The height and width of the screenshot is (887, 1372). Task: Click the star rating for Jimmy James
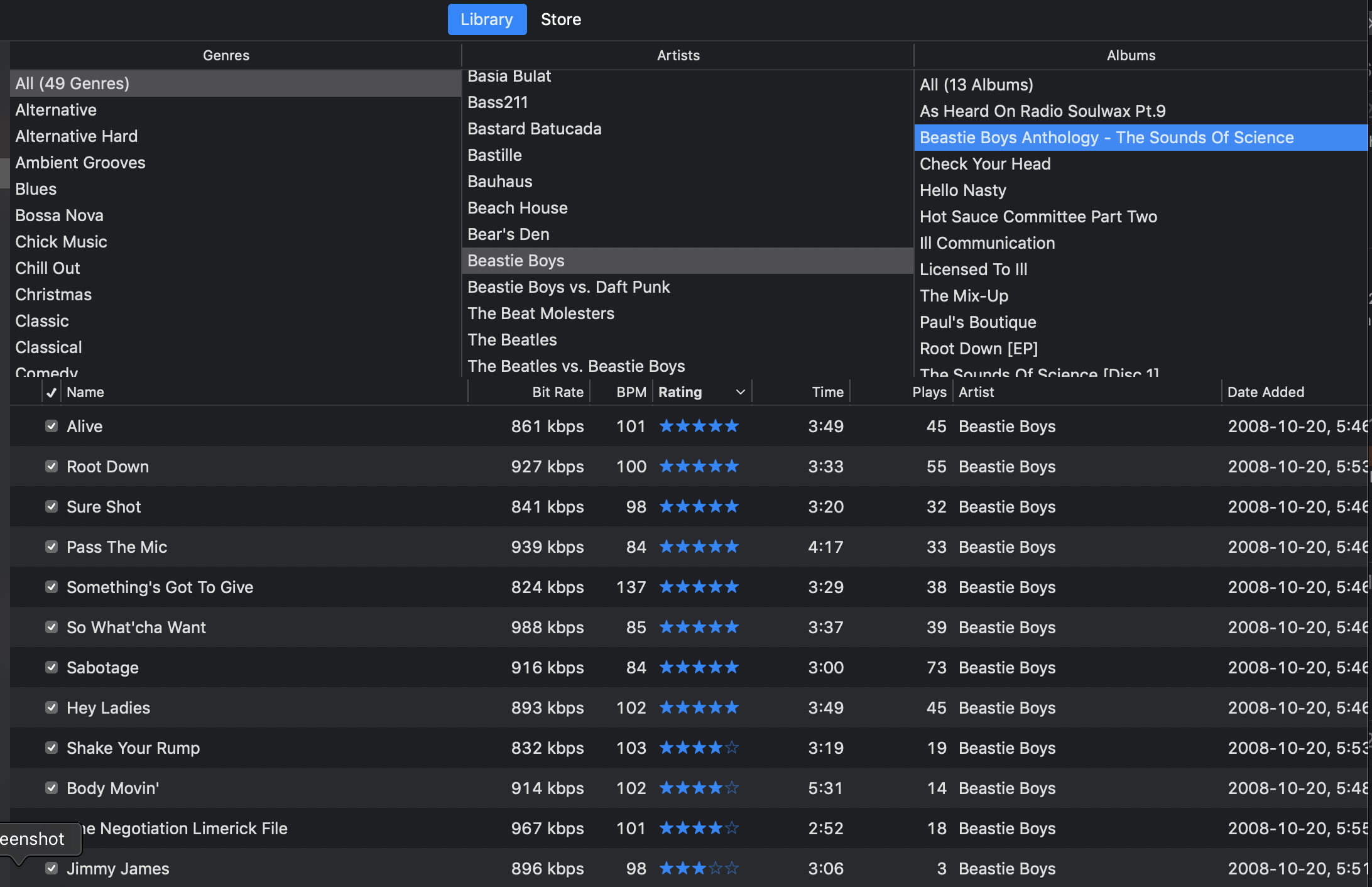coord(699,869)
